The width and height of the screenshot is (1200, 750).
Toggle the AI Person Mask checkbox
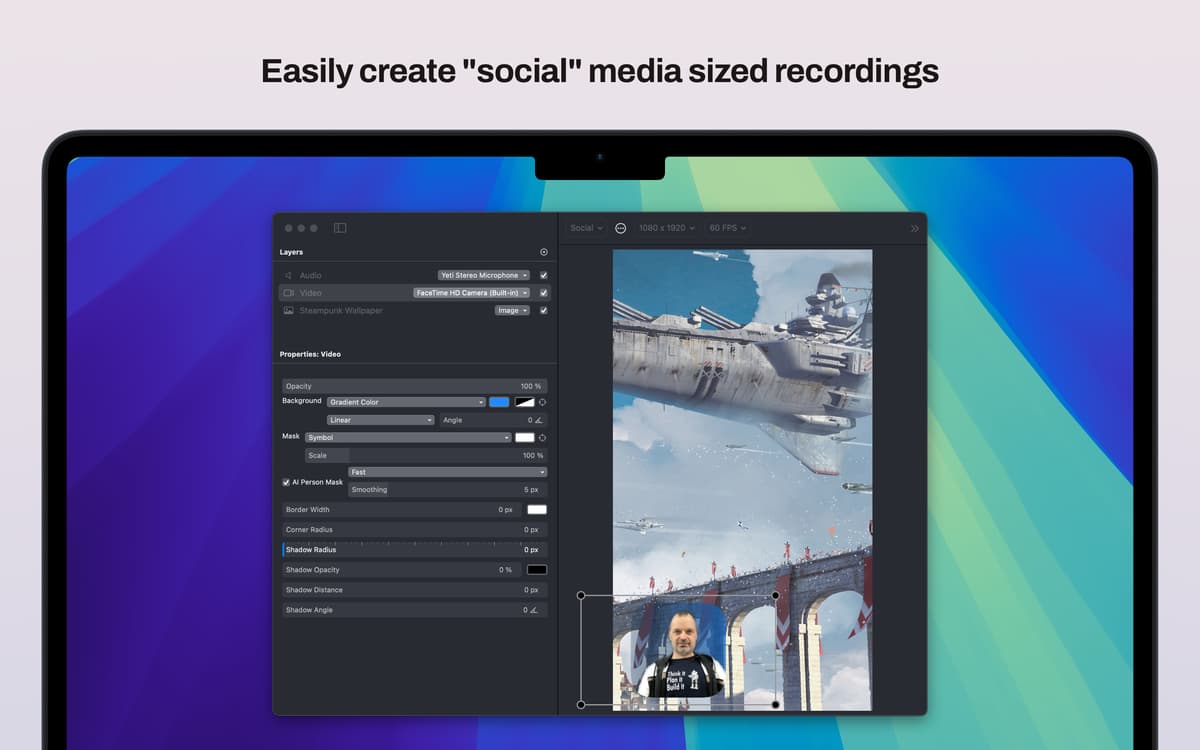click(x=286, y=482)
